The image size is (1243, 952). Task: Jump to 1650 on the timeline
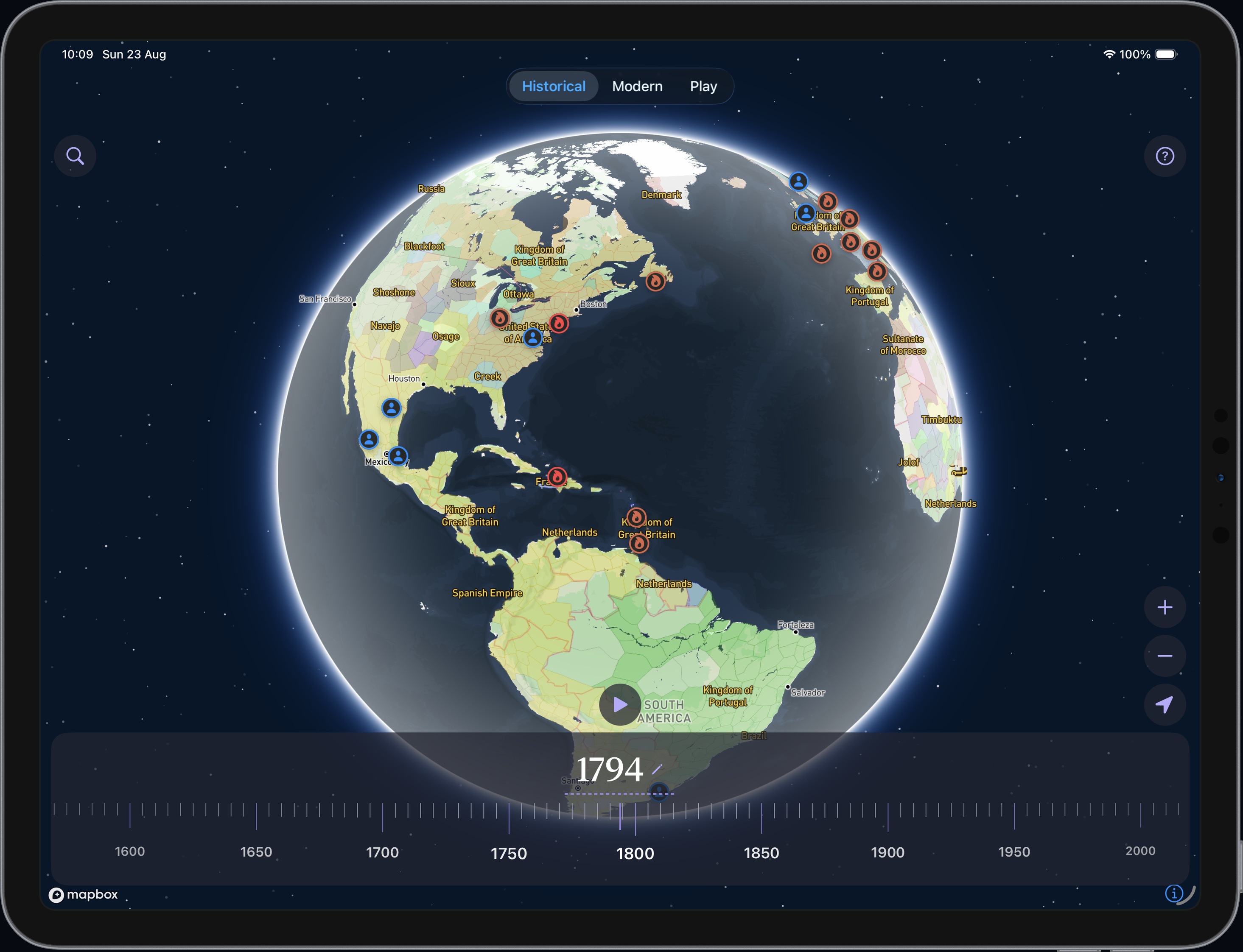(x=256, y=851)
